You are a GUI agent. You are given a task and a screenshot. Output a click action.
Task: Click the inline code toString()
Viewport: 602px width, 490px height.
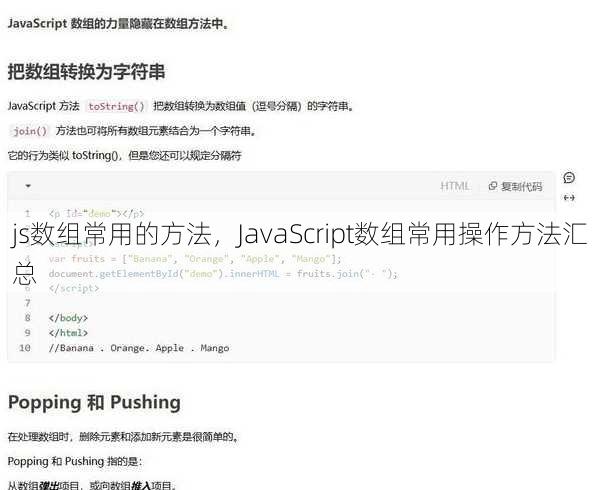click(116, 106)
